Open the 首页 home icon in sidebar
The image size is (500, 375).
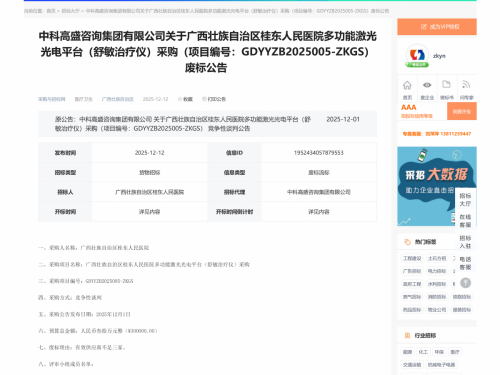(x=407, y=85)
